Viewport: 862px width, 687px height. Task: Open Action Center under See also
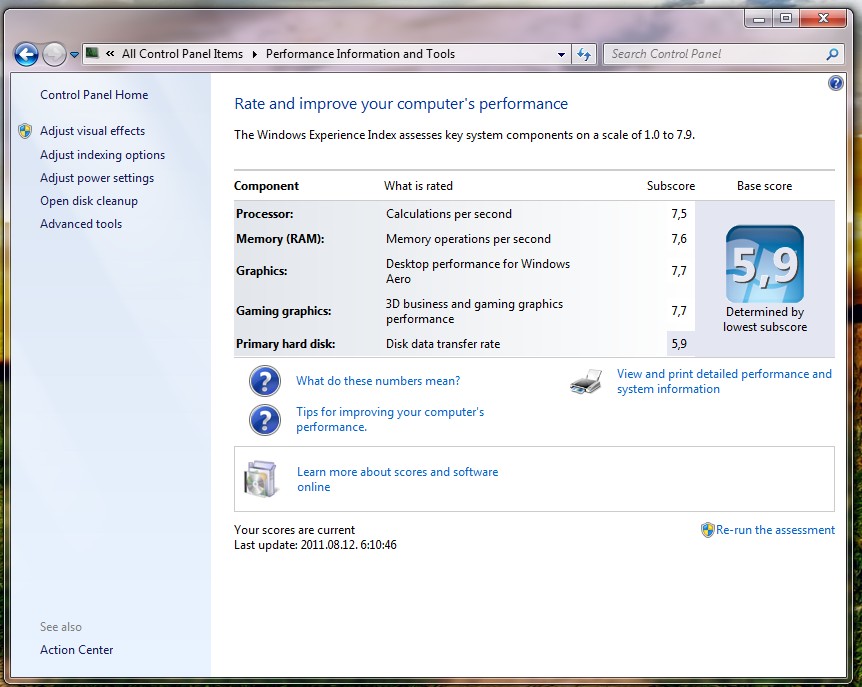point(76,650)
